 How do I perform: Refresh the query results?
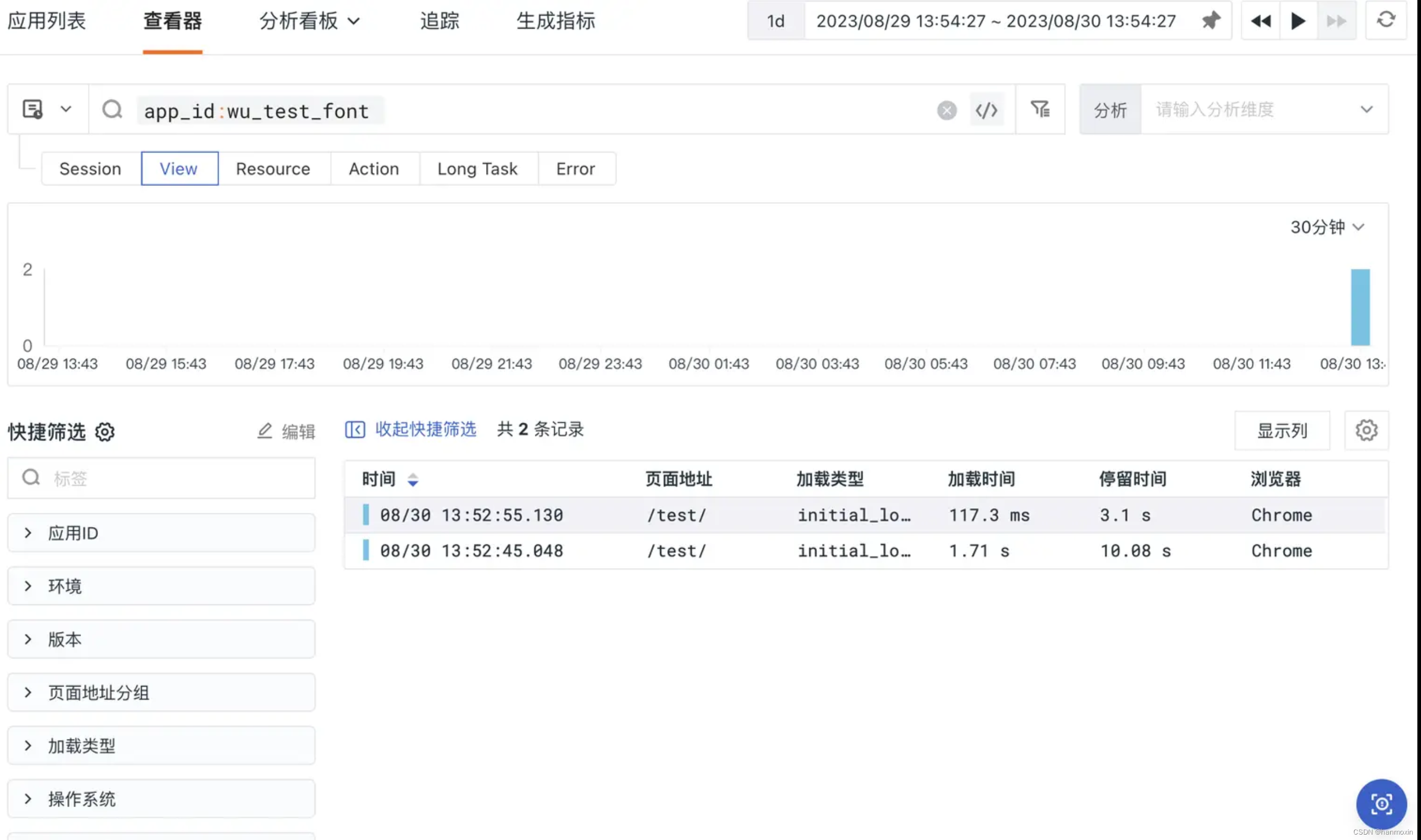point(1387,21)
